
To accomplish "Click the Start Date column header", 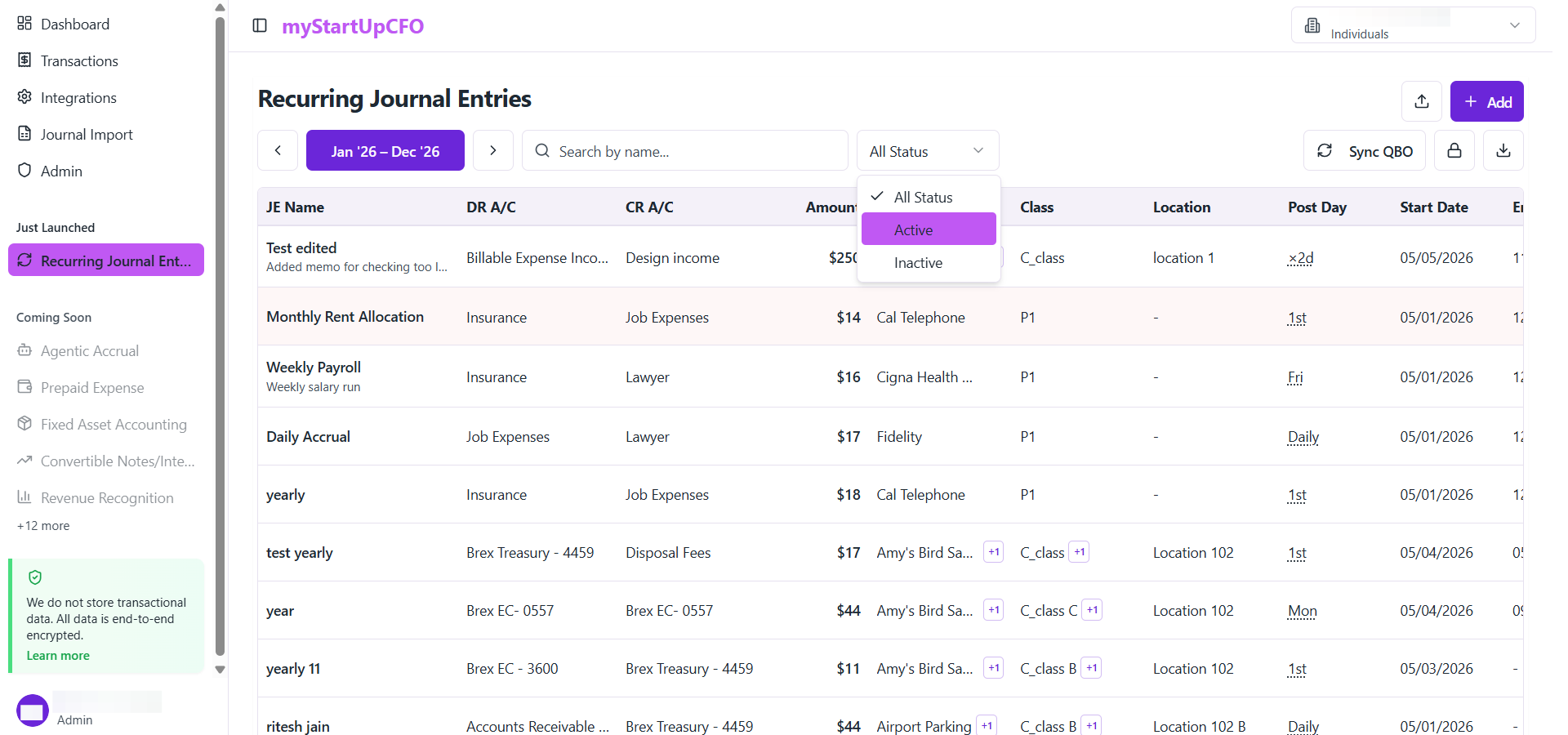I will [x=1434, y=207].
